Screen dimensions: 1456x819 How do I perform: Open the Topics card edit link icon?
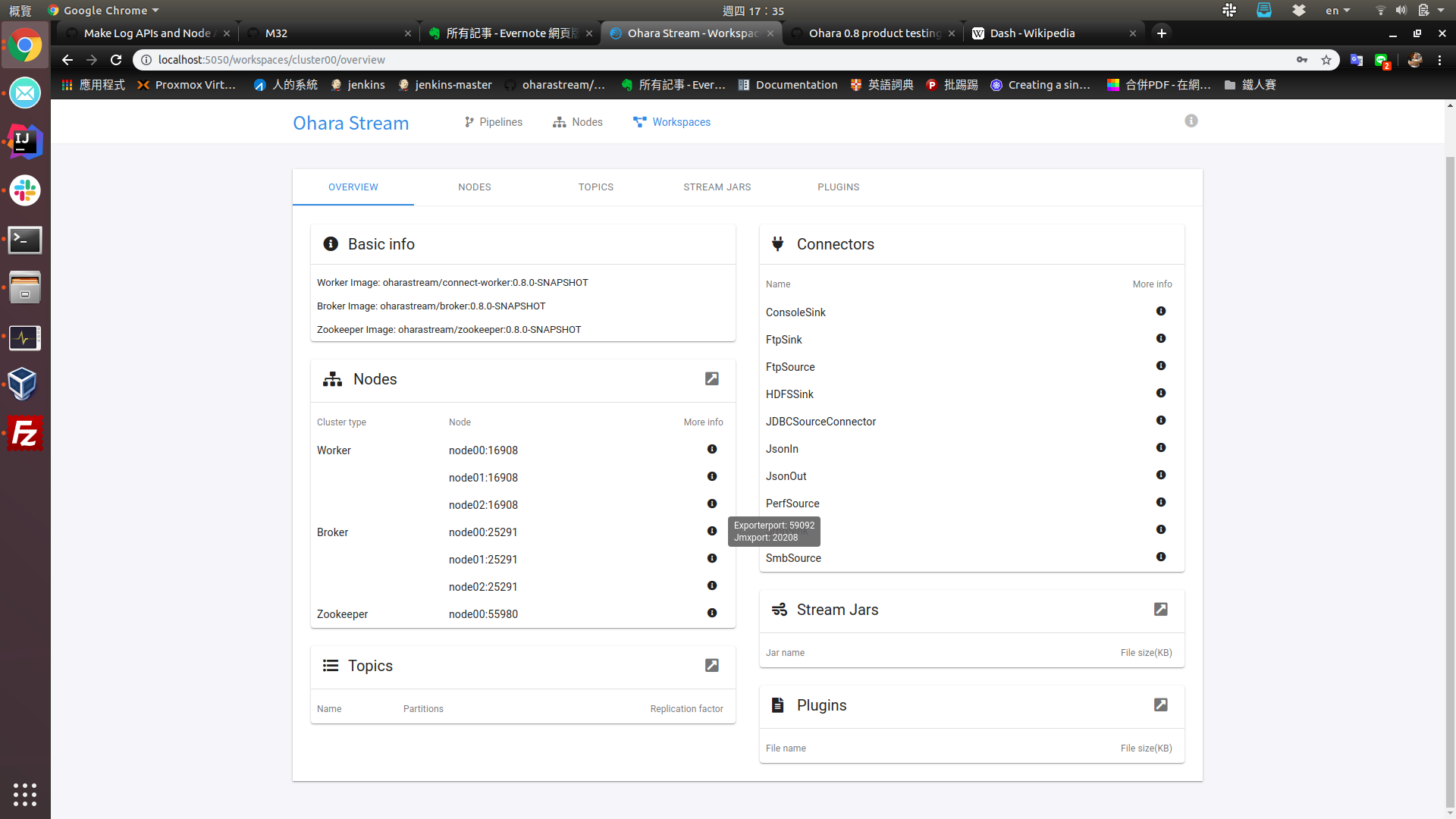coord(712,666)
